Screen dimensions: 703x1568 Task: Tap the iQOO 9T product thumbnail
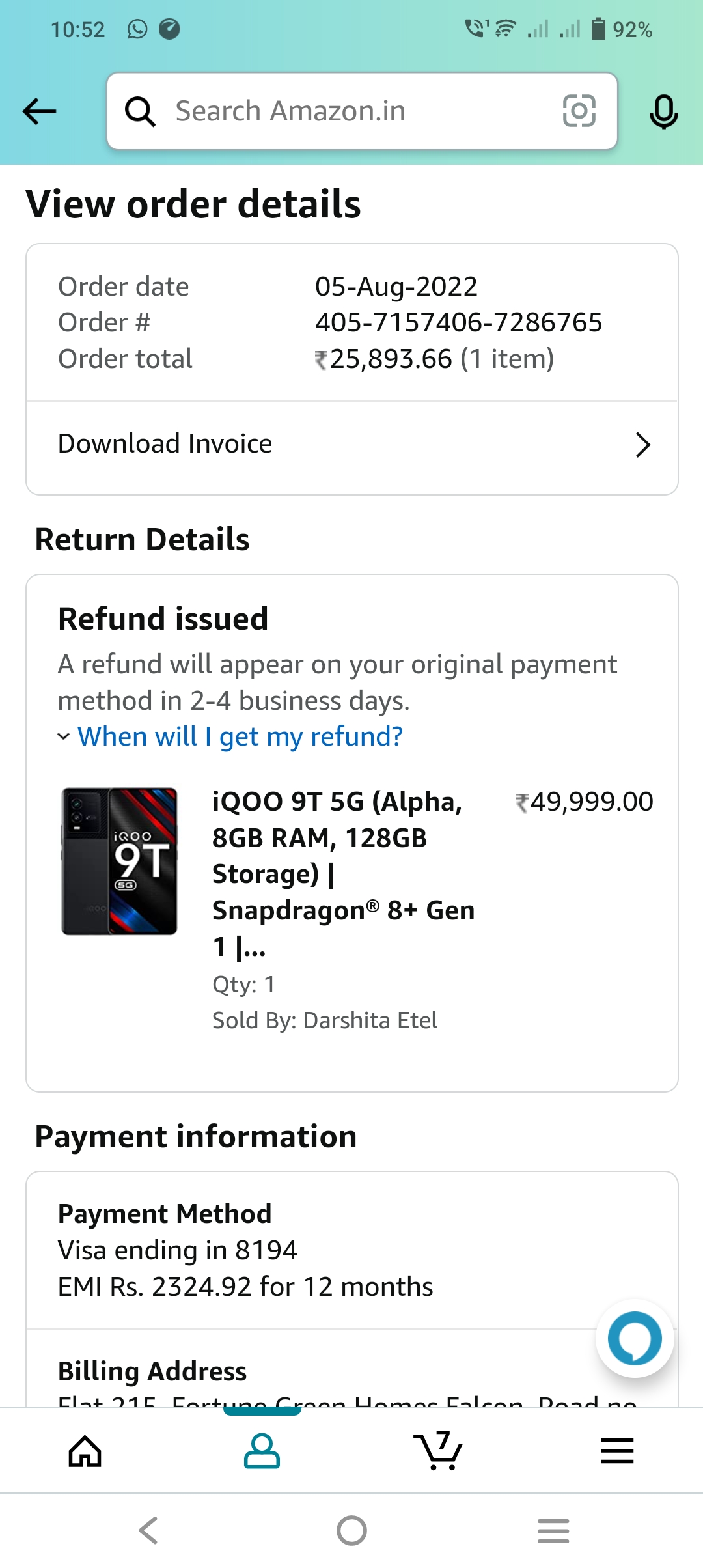[119, 861]
